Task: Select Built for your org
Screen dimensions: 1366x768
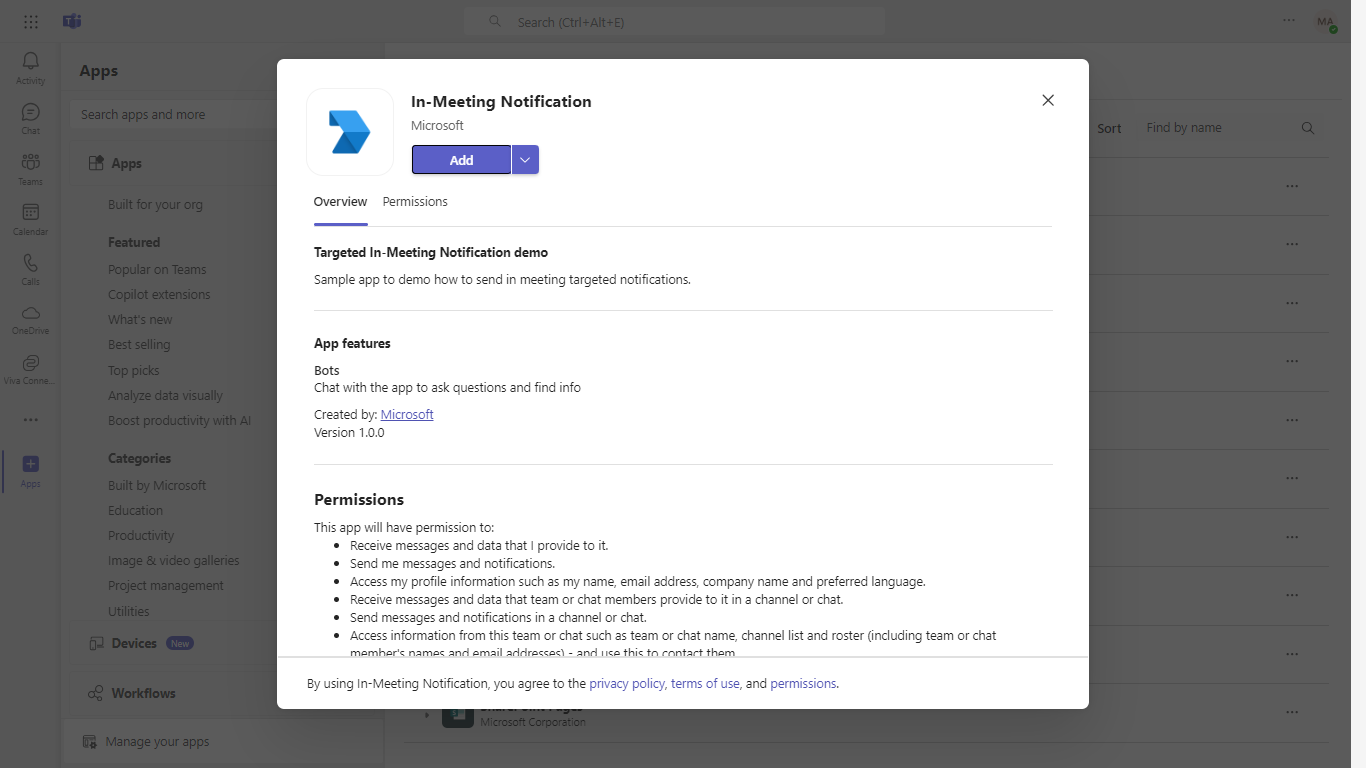Action: tap(155, 205)
